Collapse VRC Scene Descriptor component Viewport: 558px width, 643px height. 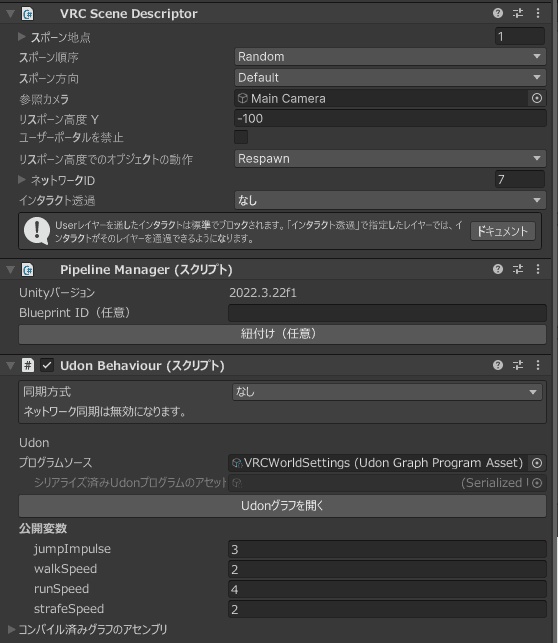pyautogui.click(x=10, y=14)
